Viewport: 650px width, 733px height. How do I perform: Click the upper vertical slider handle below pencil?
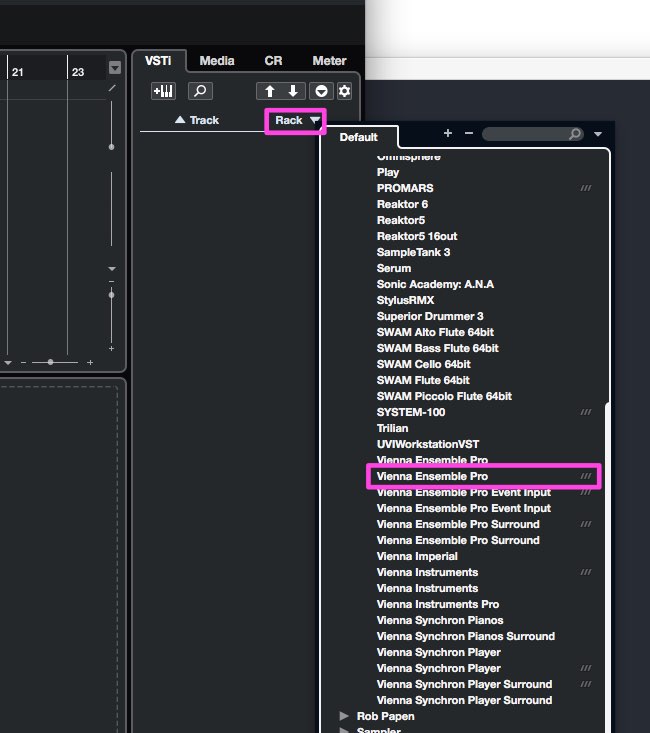pyautogui.click(x=111, y=147)
